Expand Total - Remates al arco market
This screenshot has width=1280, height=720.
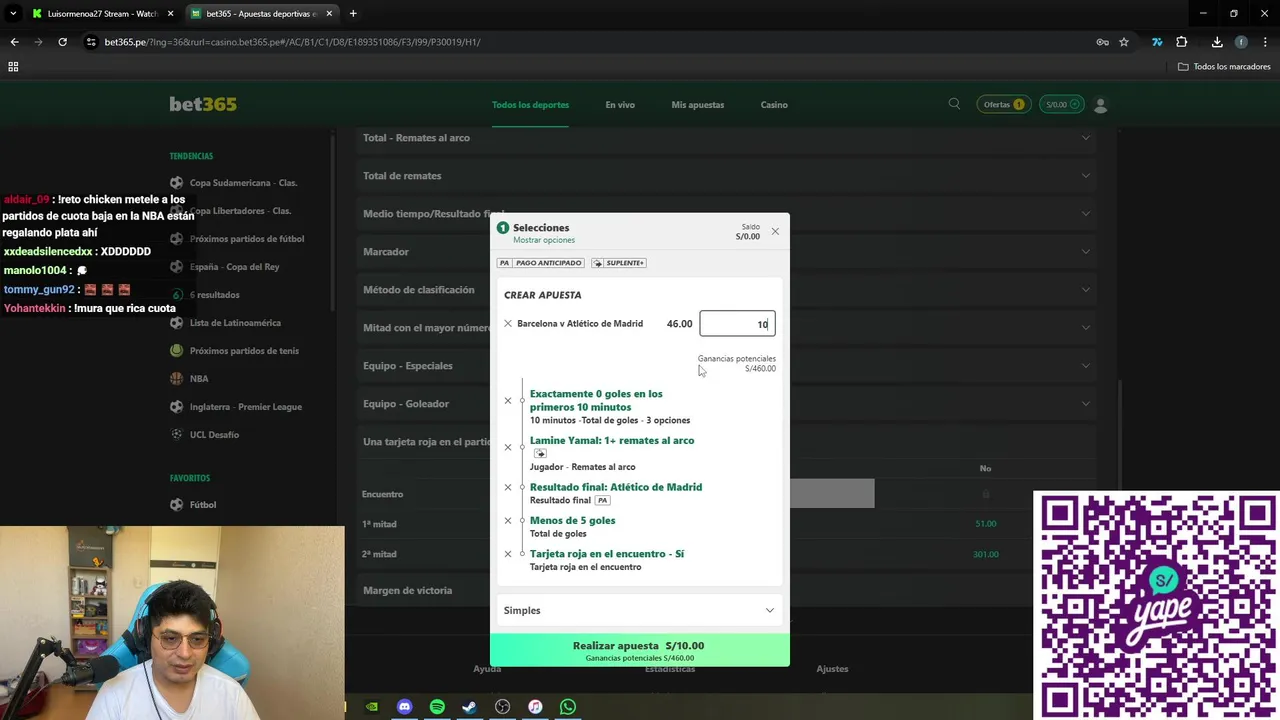tap(727, 138)
